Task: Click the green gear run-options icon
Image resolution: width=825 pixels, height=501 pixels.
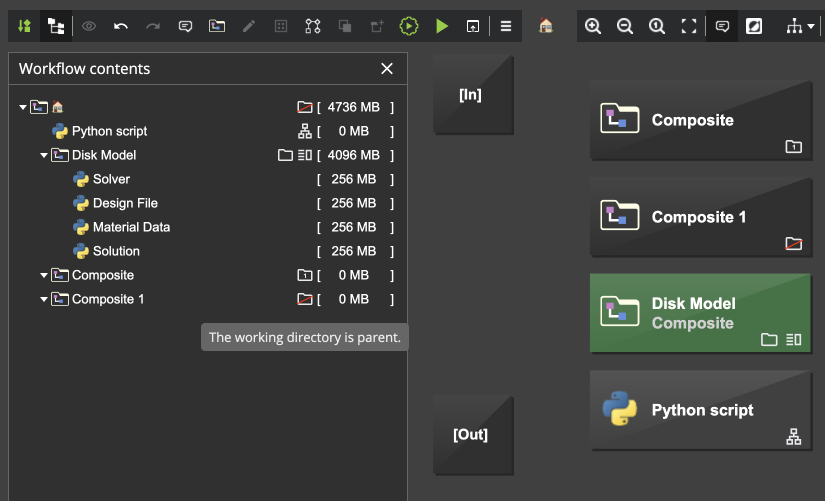Action: pyautogui.click(x=409, y=26)
